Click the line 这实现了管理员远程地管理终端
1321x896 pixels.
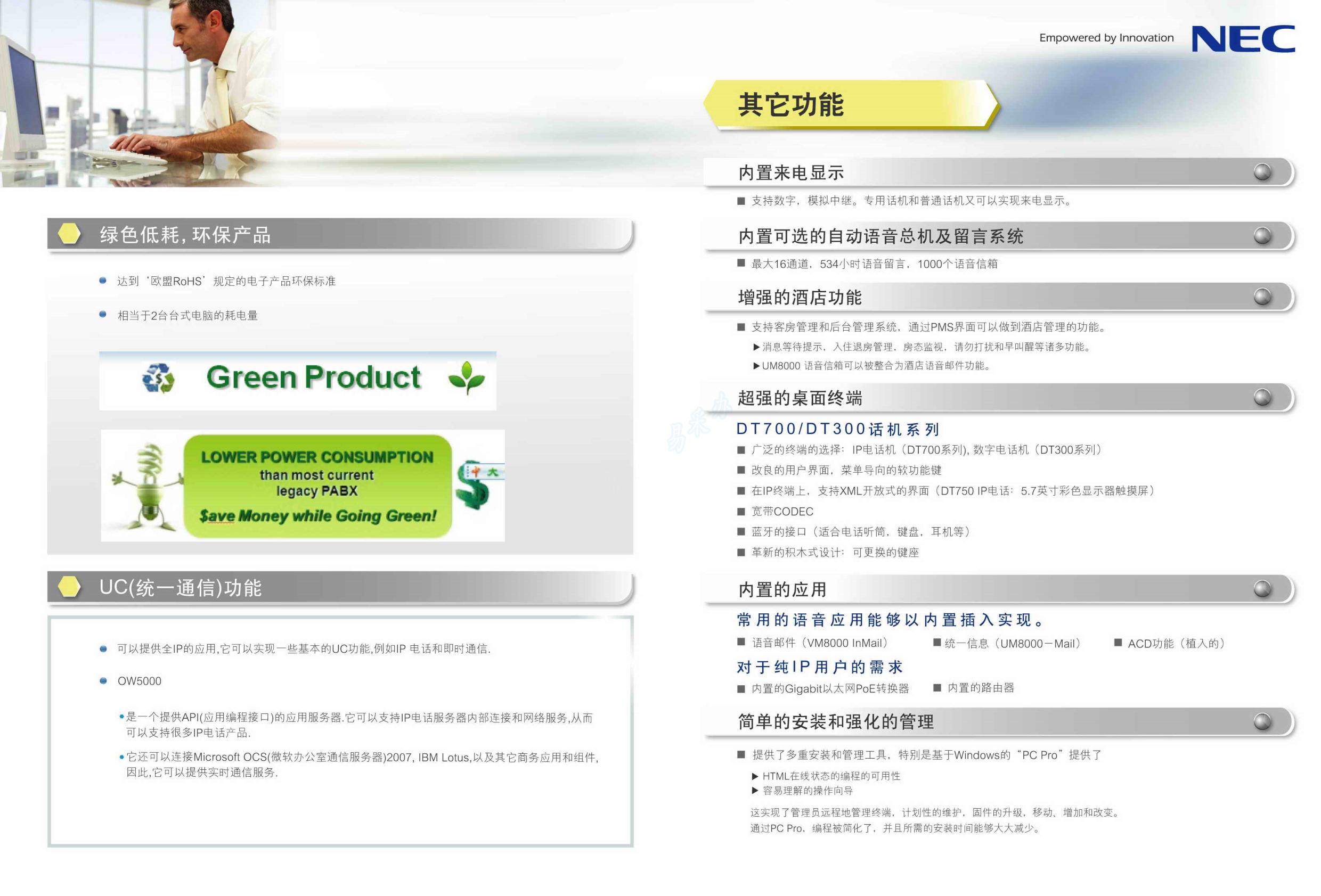[935, 812]
